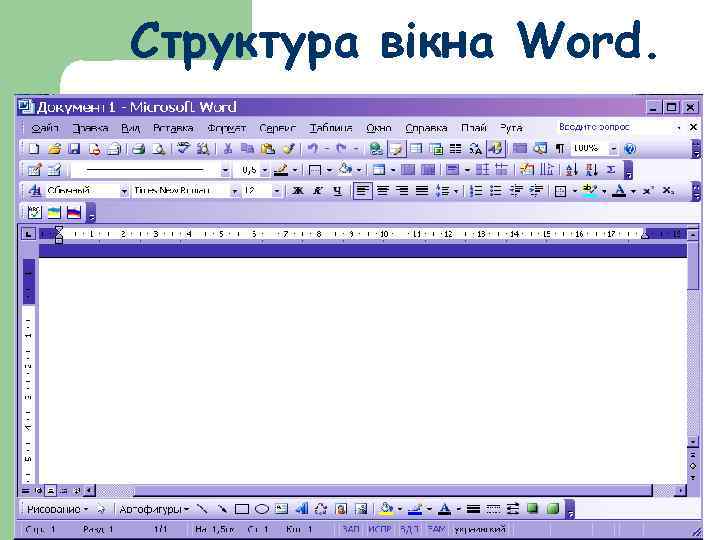720x540 pixels.
Task: Toggle the show paragraph marks ¶ button
Action: [560, 149]
